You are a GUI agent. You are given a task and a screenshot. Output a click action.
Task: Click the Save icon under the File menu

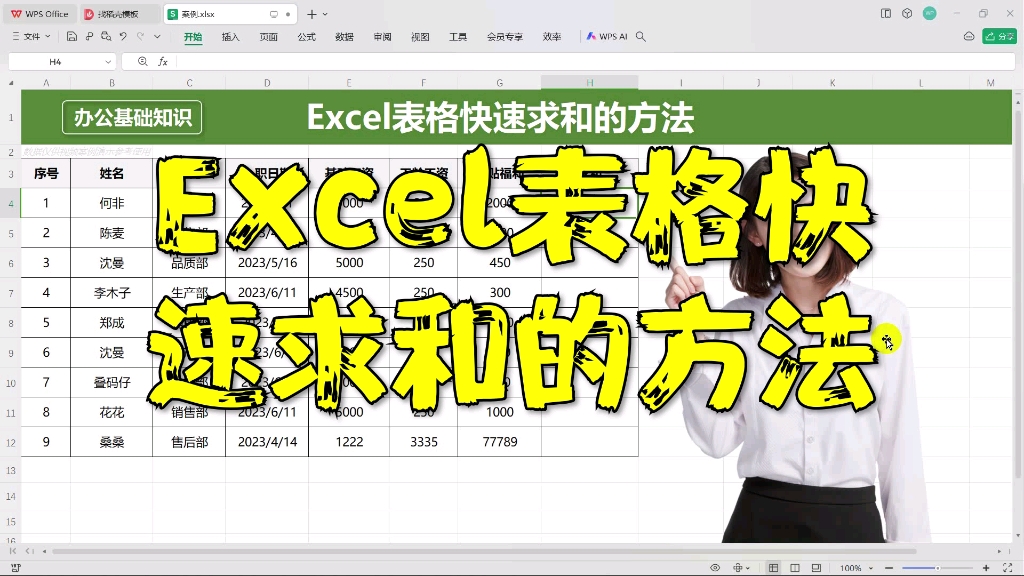click(x=72, y=36)
